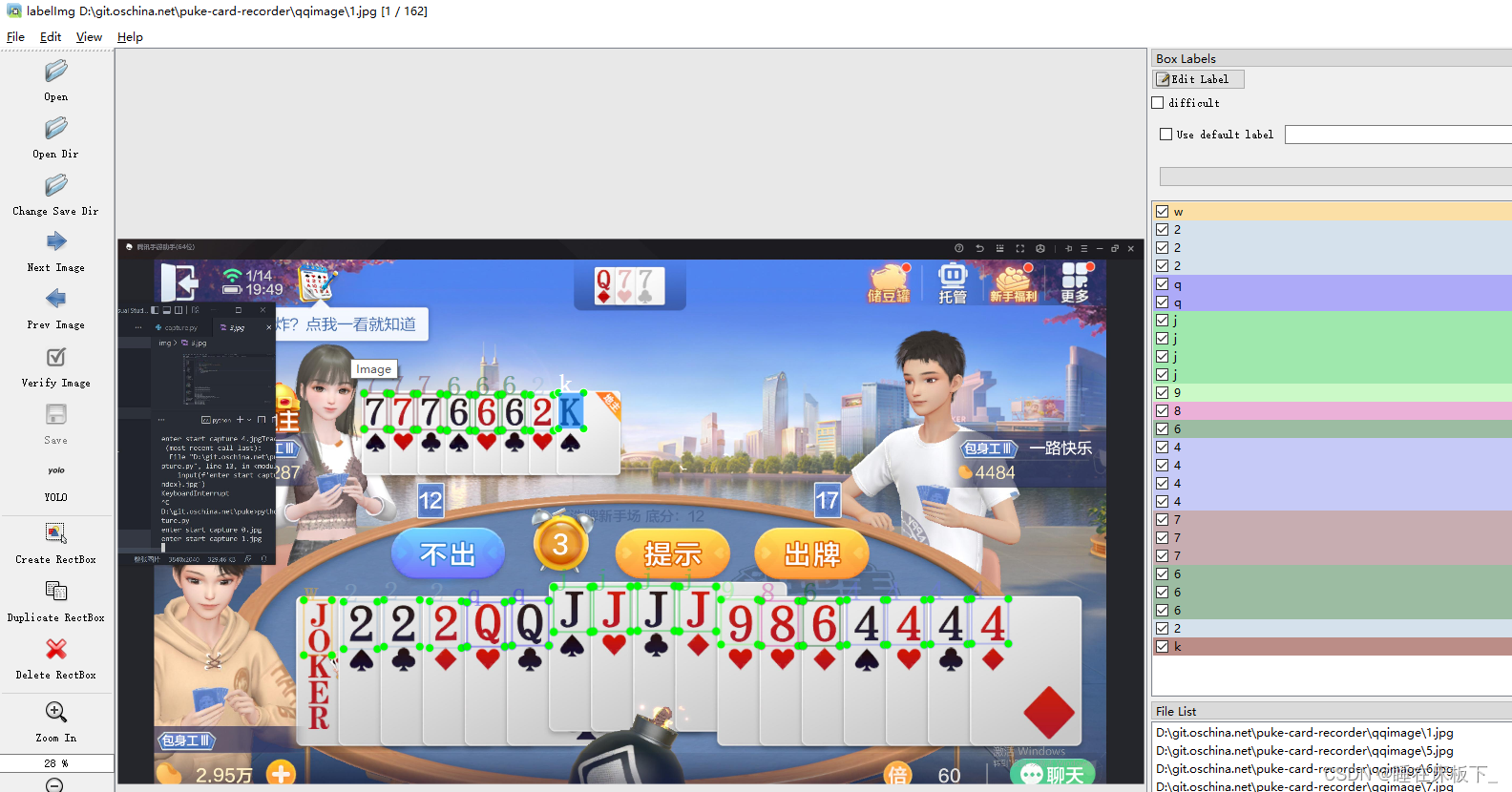The width and height of the screenshot is (1512, 792).
Task: Click the Zoom In magnifier
Action: (56, 712)
